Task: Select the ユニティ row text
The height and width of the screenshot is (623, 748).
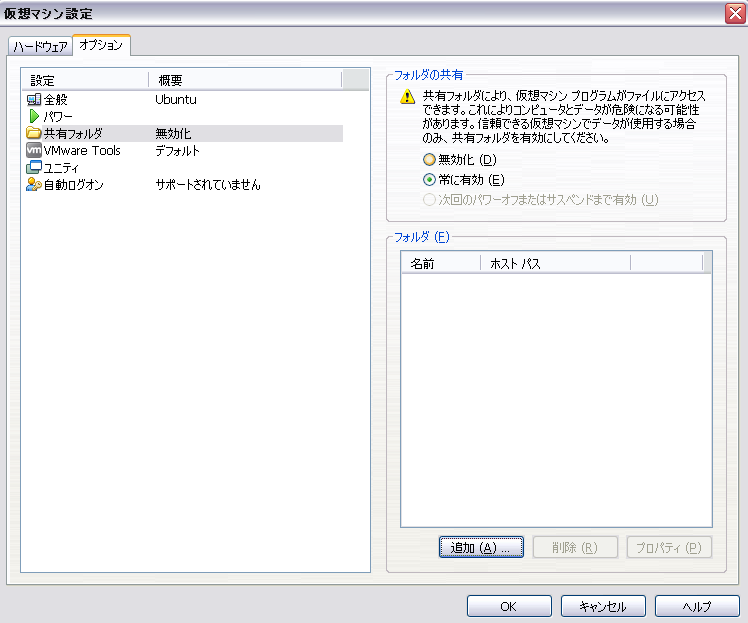Action: 61,167
